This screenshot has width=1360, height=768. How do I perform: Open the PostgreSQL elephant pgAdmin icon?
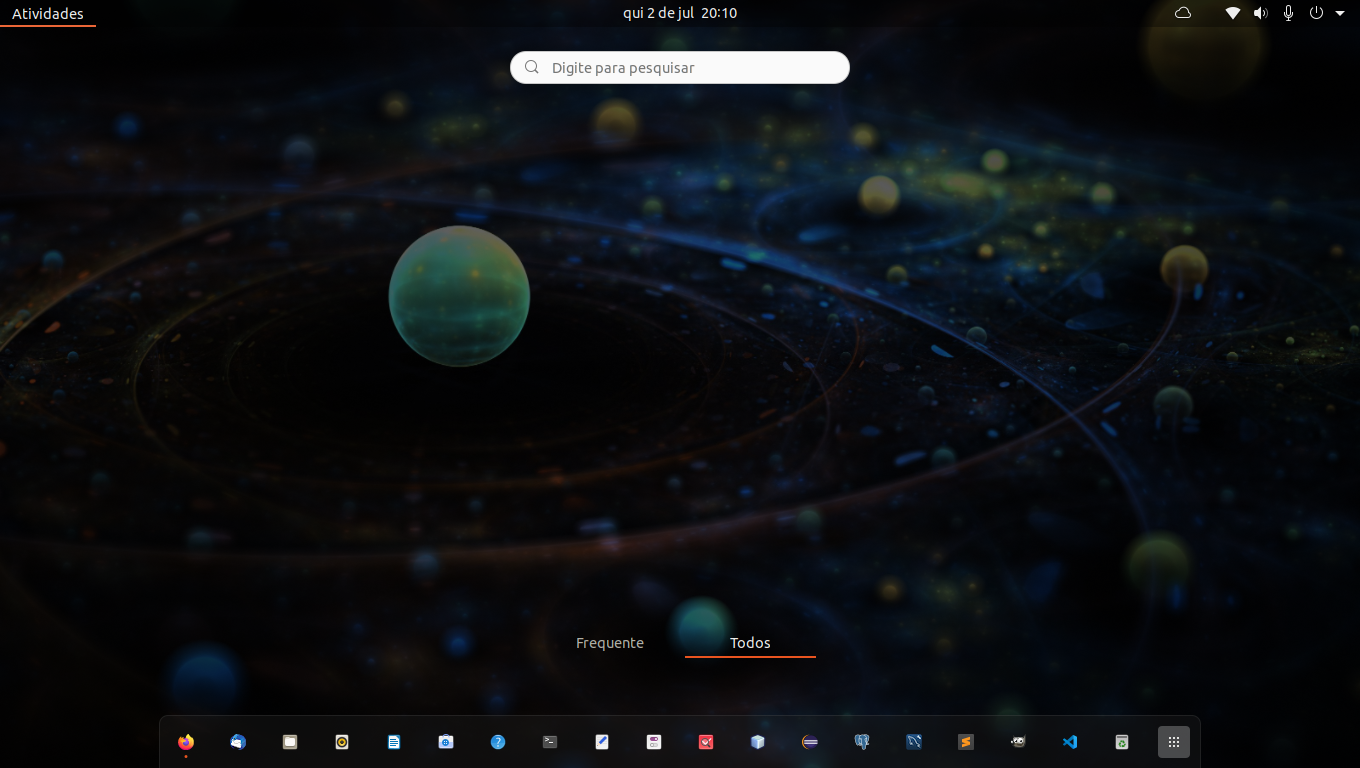tap(862, 742)
